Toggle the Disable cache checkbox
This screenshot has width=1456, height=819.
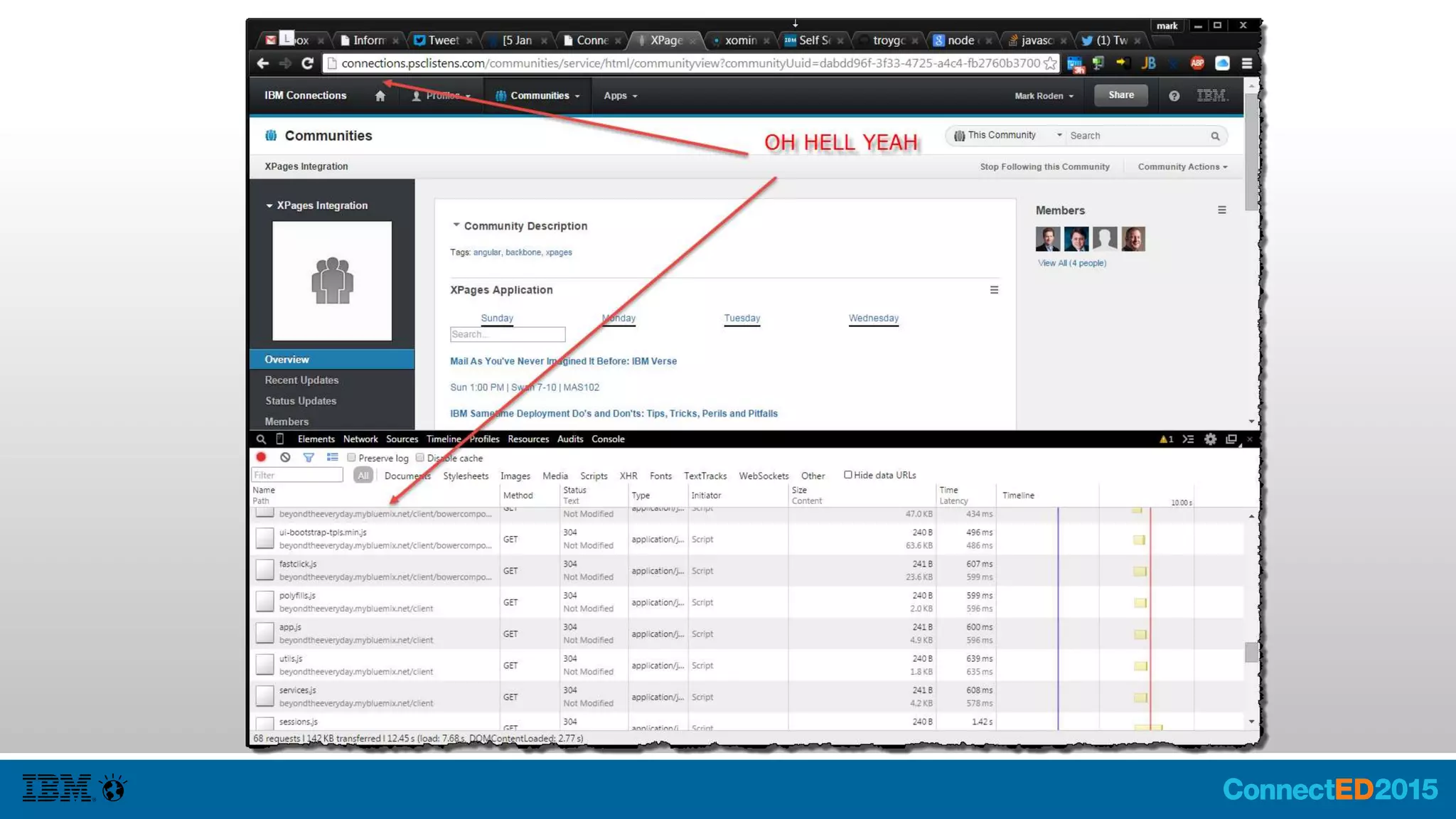tap(420, 458)
